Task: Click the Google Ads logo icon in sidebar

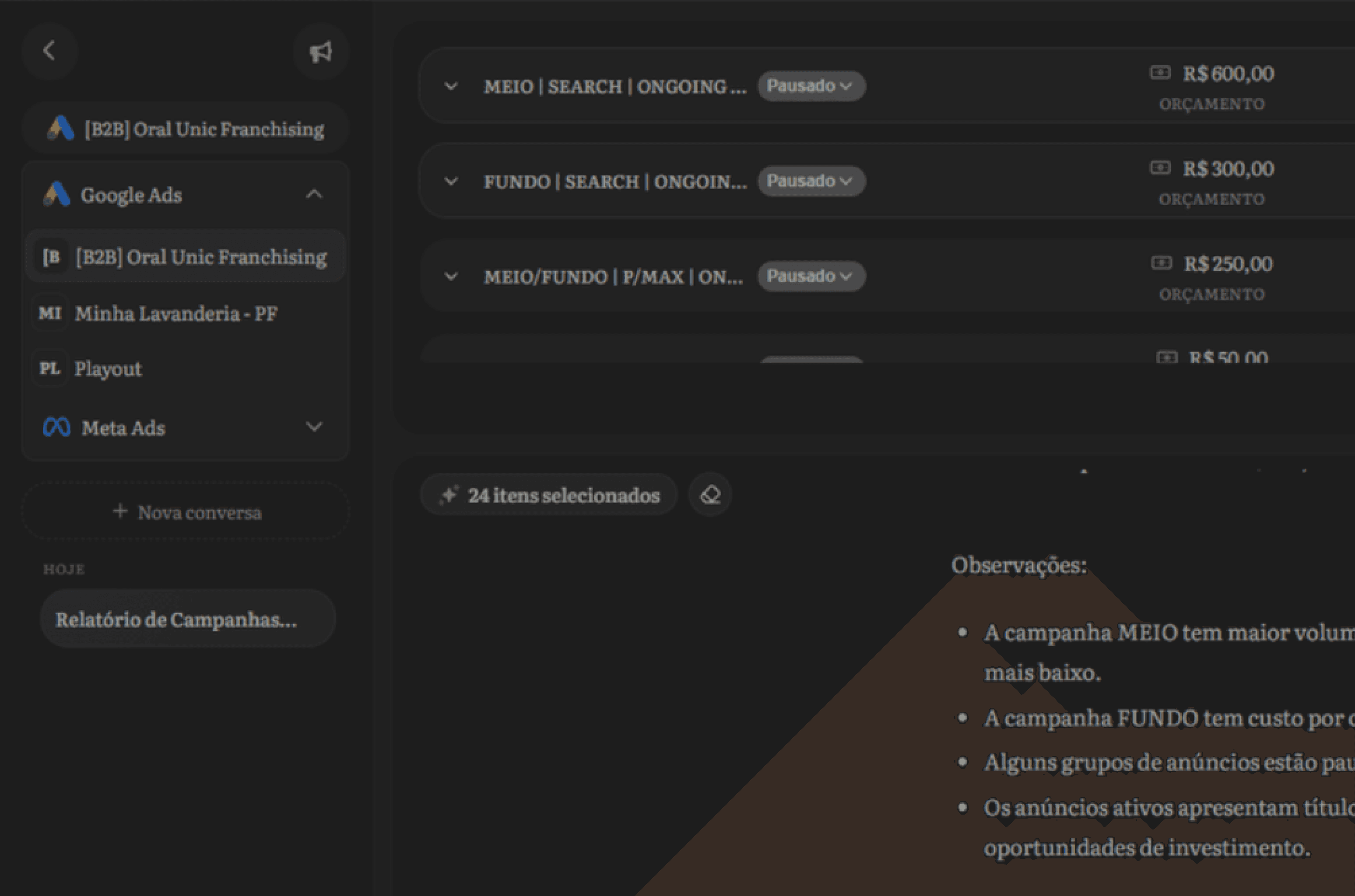Action: (56, 194)
